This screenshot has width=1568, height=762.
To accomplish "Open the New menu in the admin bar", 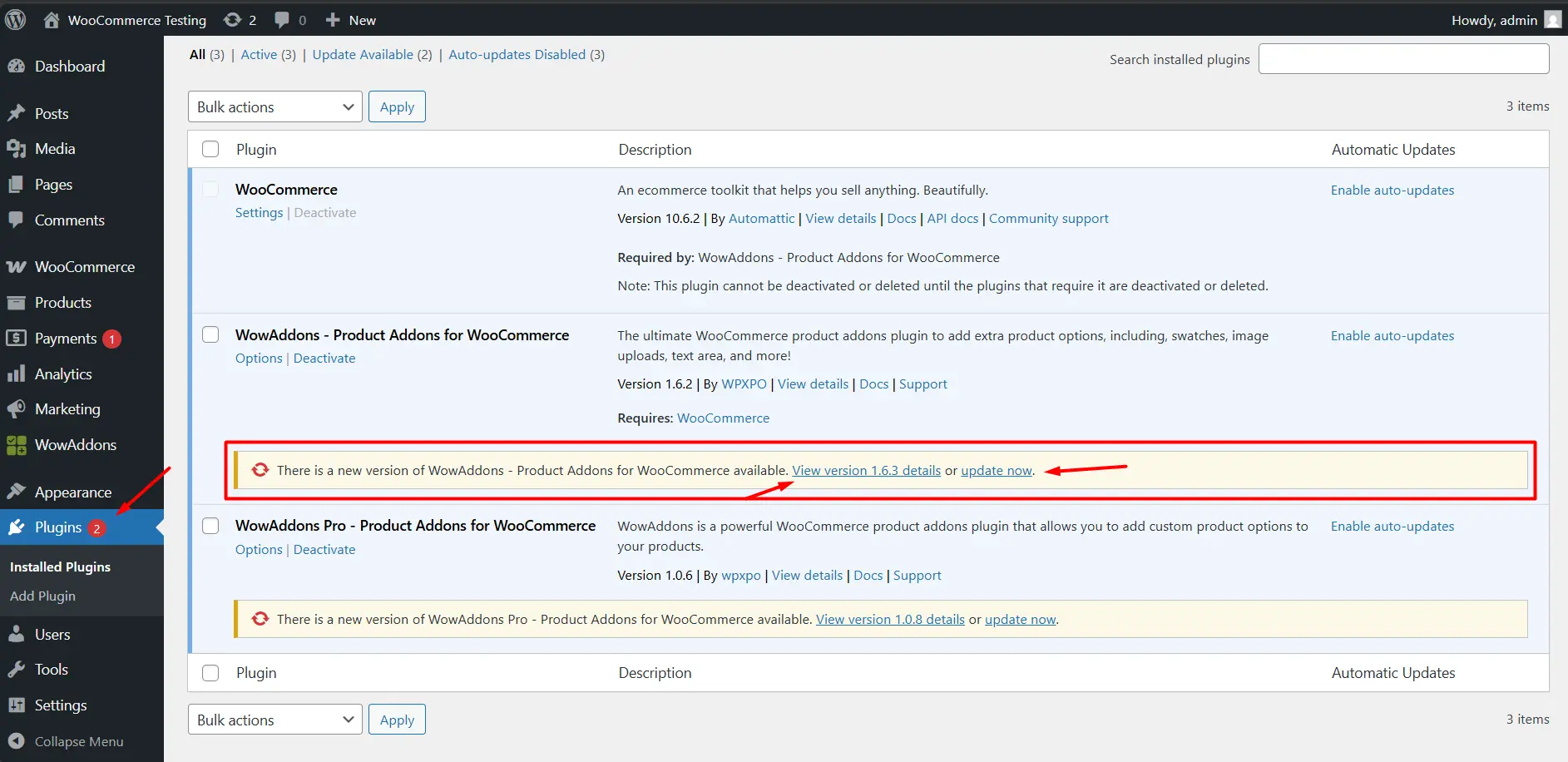I will click(349, 19).
